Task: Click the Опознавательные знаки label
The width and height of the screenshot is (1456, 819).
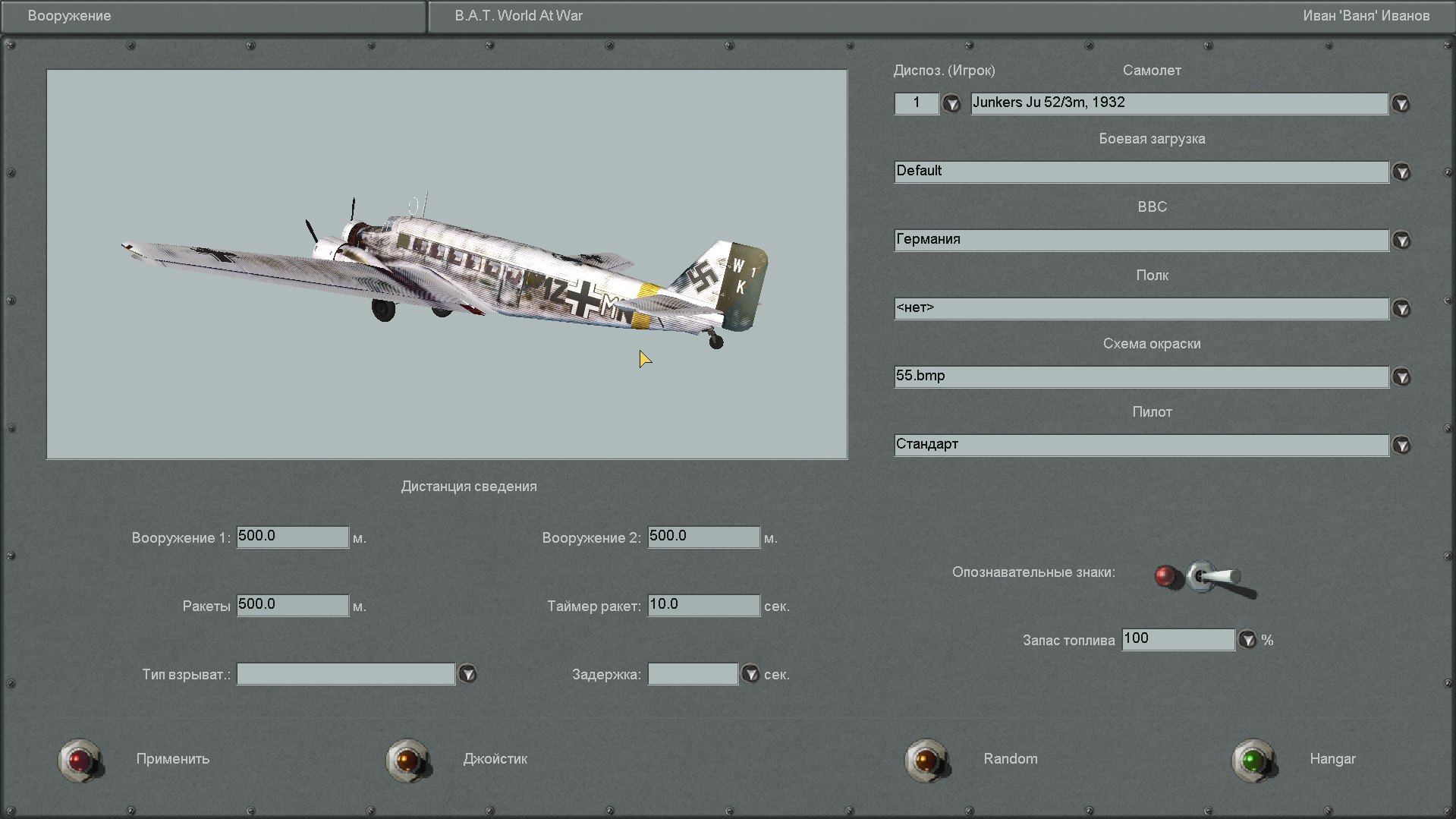Action: coord(1033,572)
